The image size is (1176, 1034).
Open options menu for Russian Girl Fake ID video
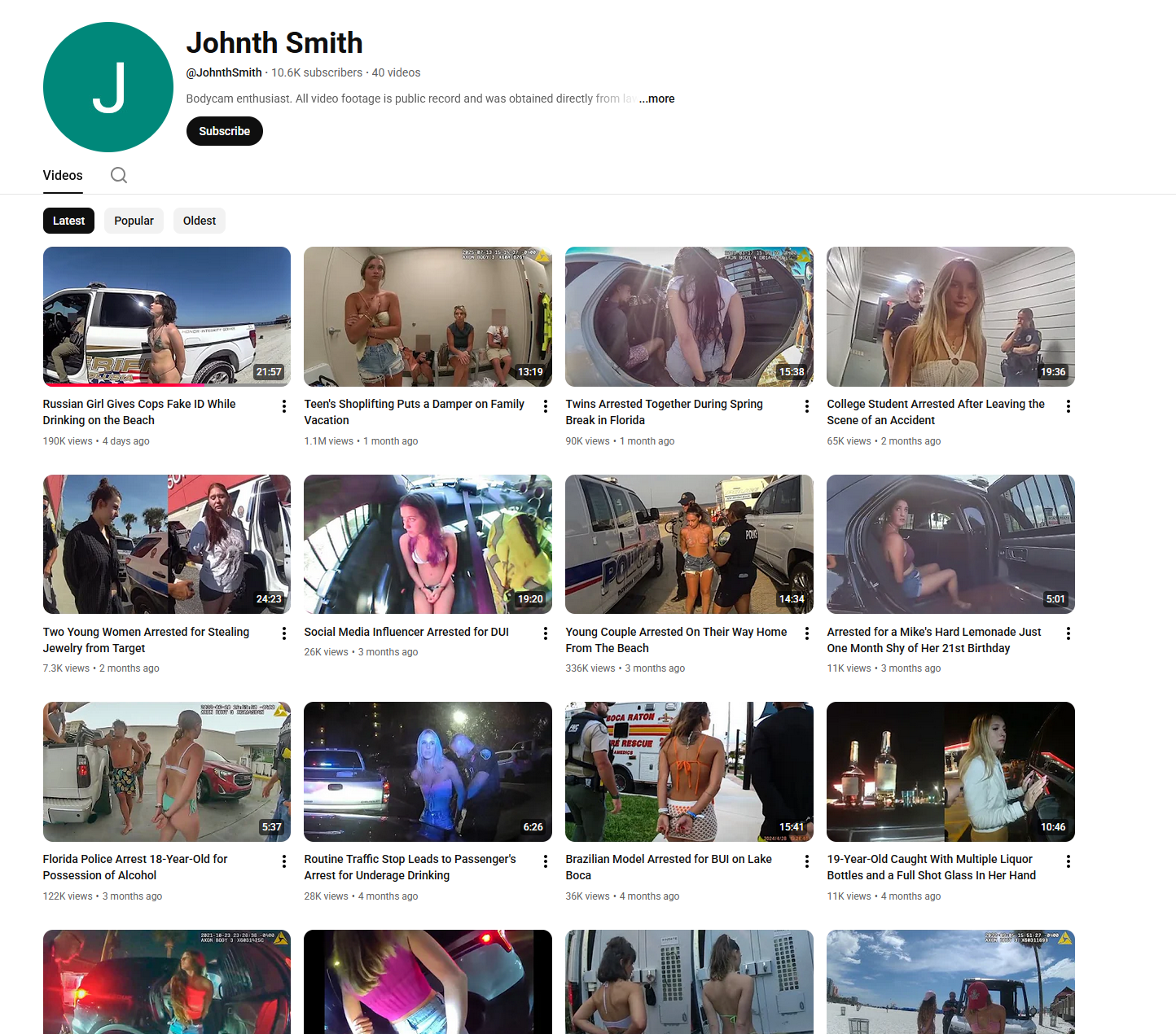[283, 406]
